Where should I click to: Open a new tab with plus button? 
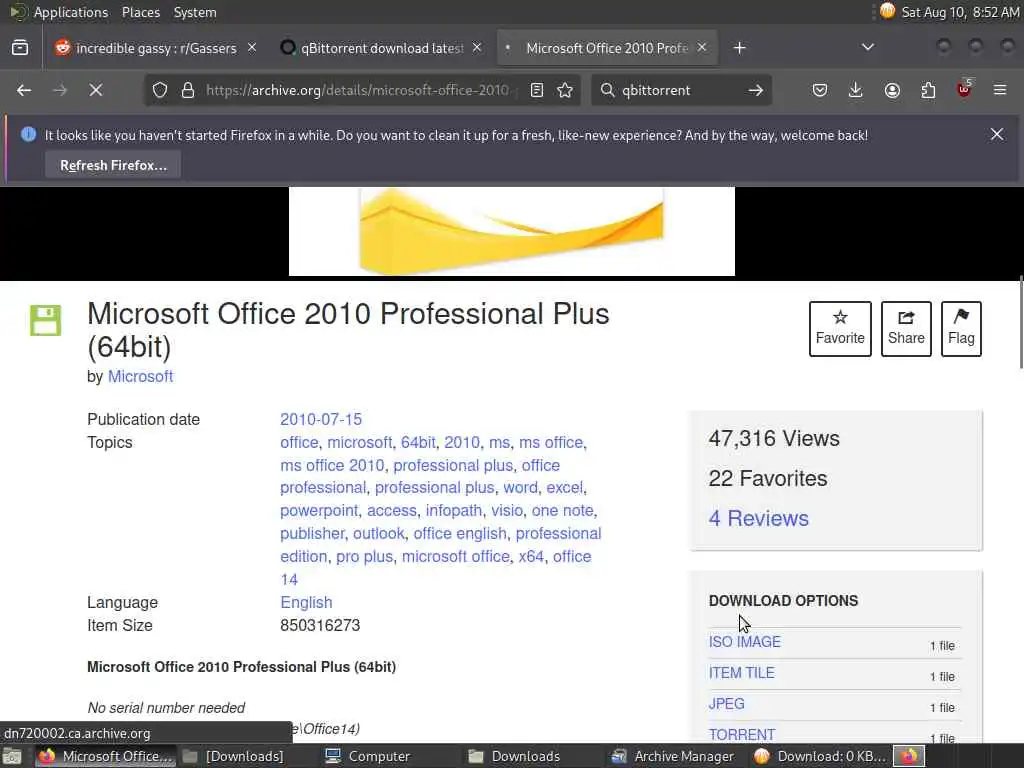[739, 48]
